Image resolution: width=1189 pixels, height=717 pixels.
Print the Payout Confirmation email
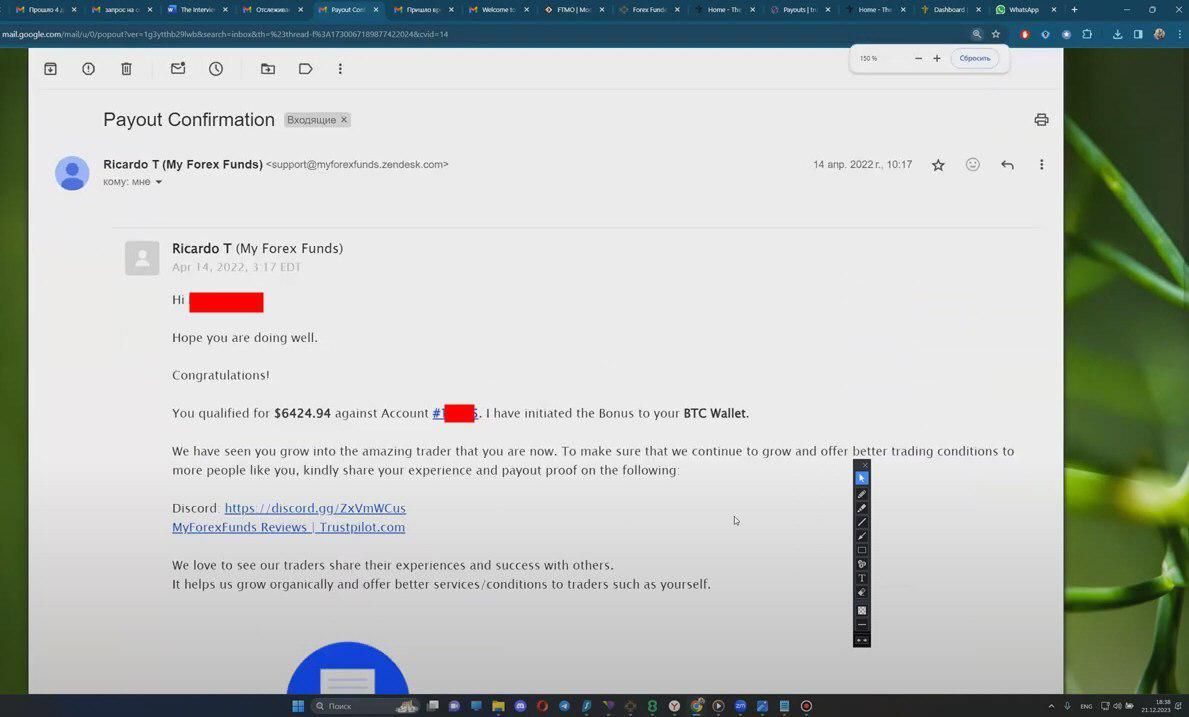pyautogui.click(x=1041, y=120)
